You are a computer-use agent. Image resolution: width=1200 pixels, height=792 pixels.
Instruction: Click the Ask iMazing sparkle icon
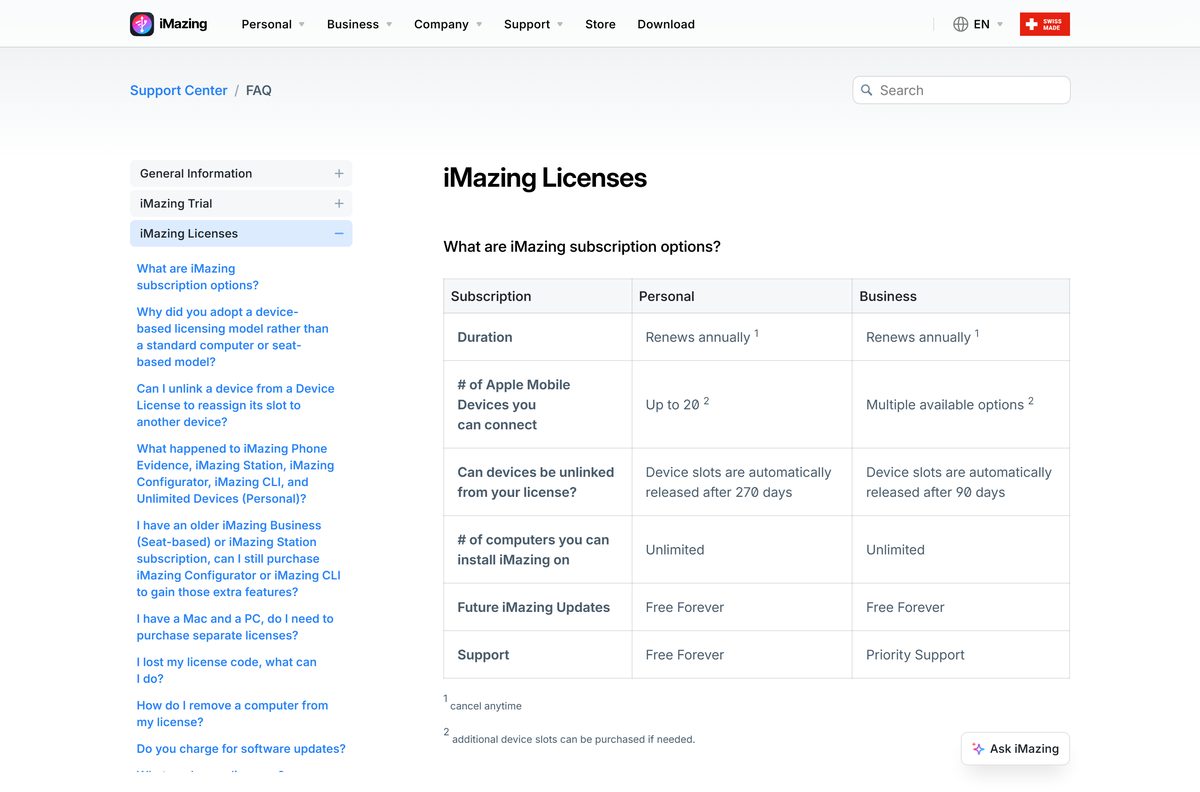click(978, 749)
